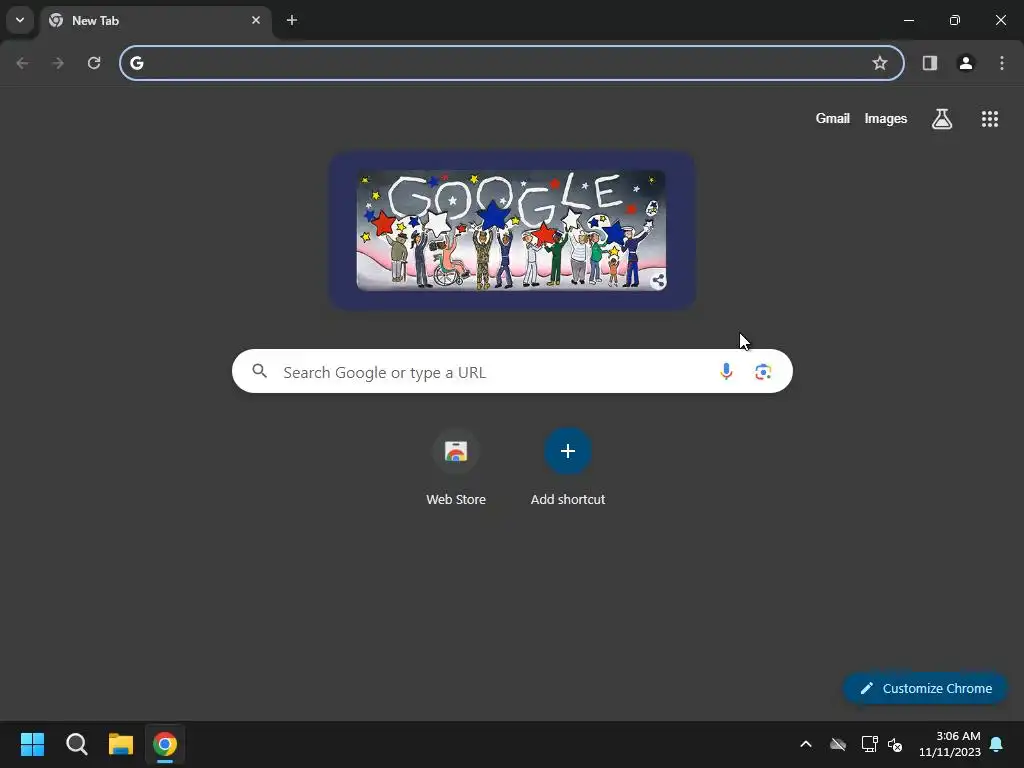
Task: Go forward to next page
Action: coord(58,63)
